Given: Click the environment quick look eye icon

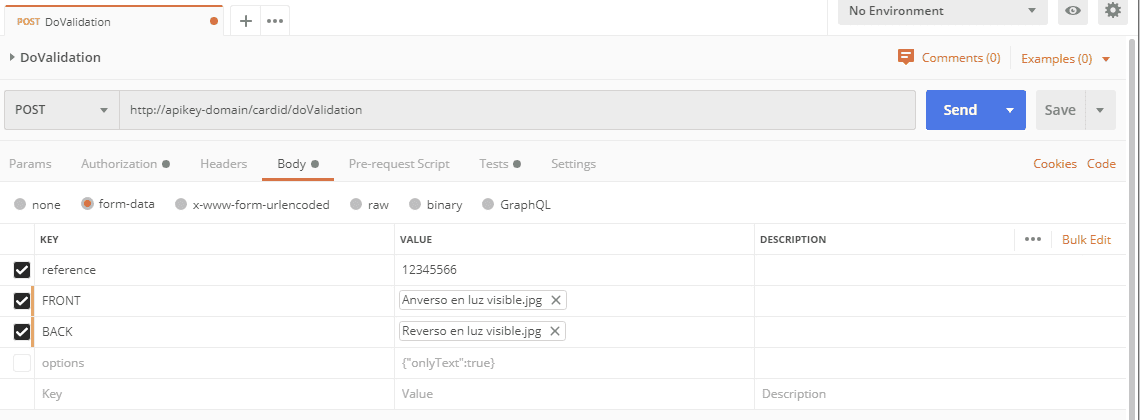Looking at the screenshot, I should 1073,11.
